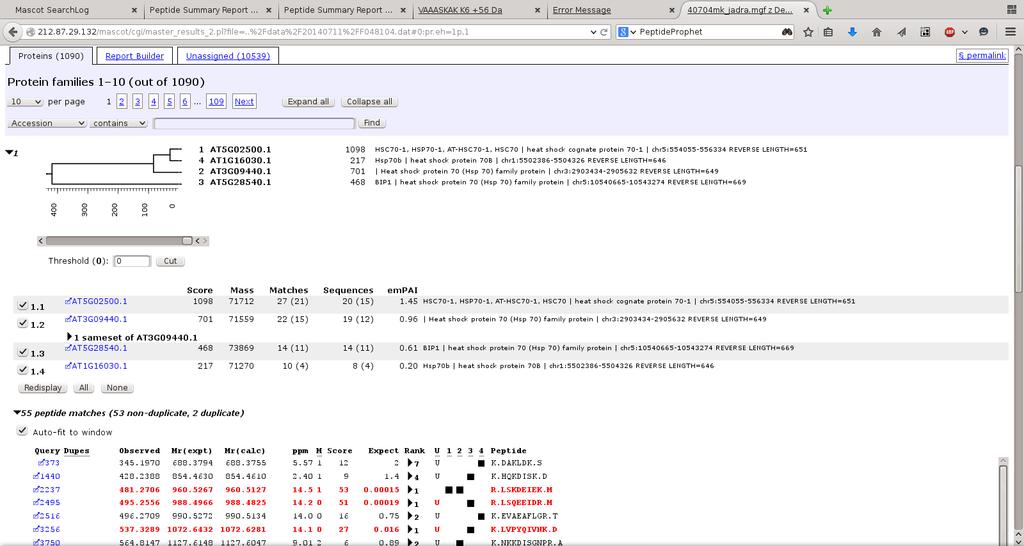Click the Find button
The width and height of the screenshot is (1024, 546).
tap(372, 123)
